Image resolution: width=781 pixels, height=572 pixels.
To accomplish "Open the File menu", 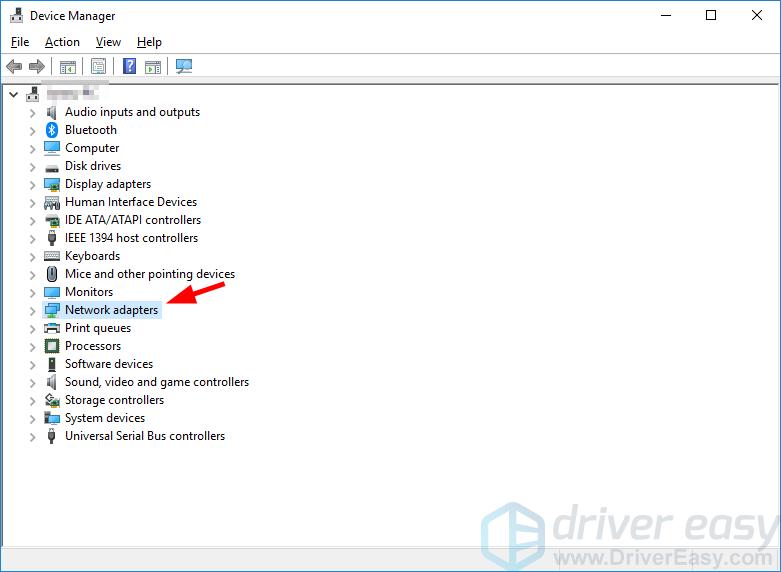I will point(20,42).
